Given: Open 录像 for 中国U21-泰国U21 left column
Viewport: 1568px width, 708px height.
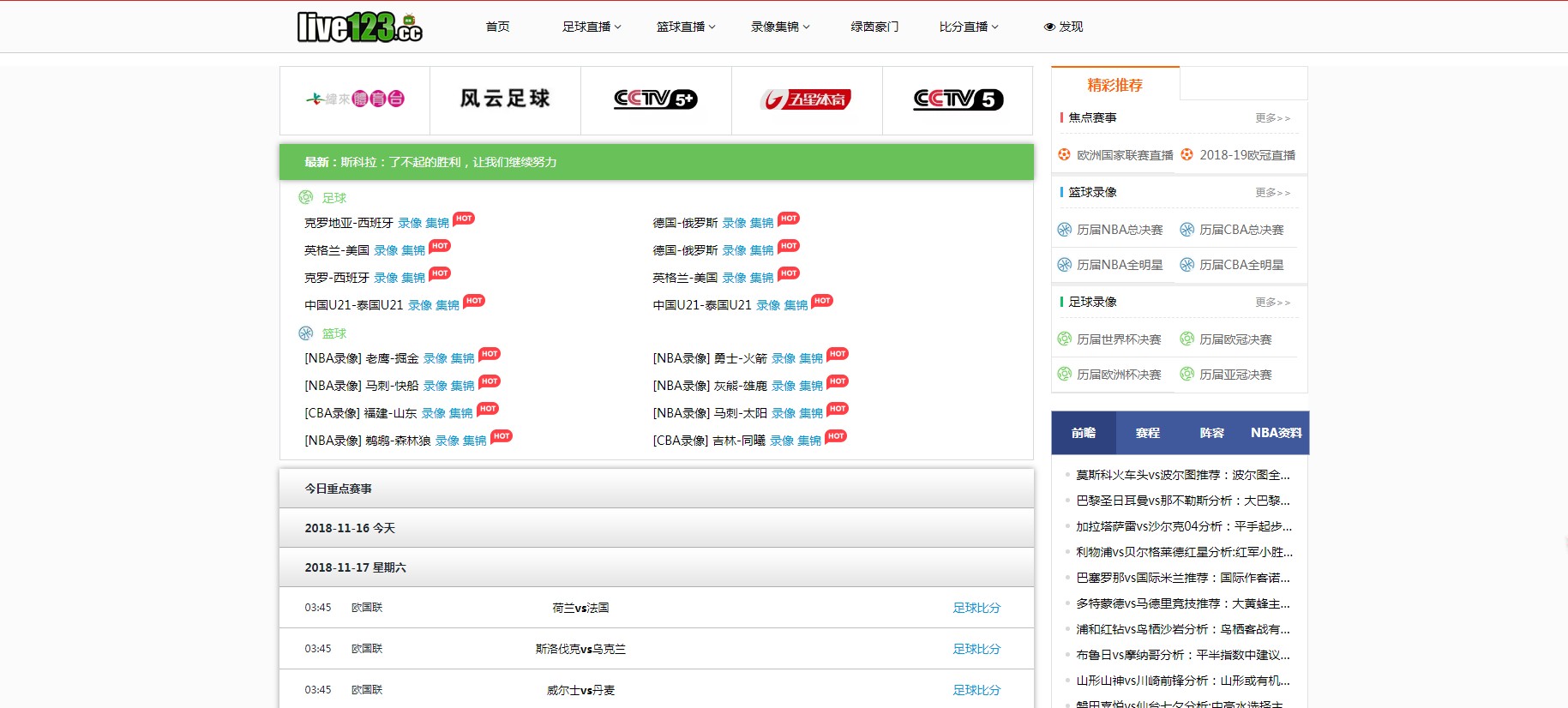Looking at the screenshot, I should pos(420,305).
